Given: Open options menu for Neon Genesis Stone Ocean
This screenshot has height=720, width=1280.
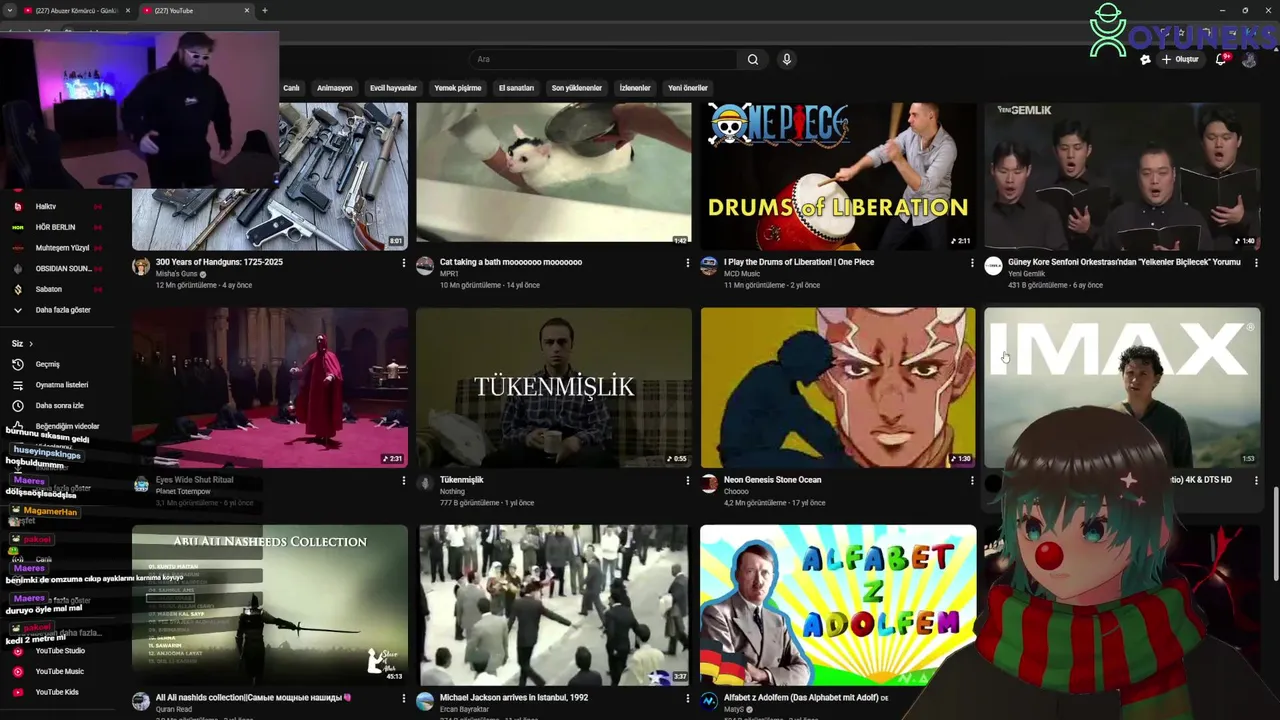Looking at the screenshot, I should (x=972, y=481).
